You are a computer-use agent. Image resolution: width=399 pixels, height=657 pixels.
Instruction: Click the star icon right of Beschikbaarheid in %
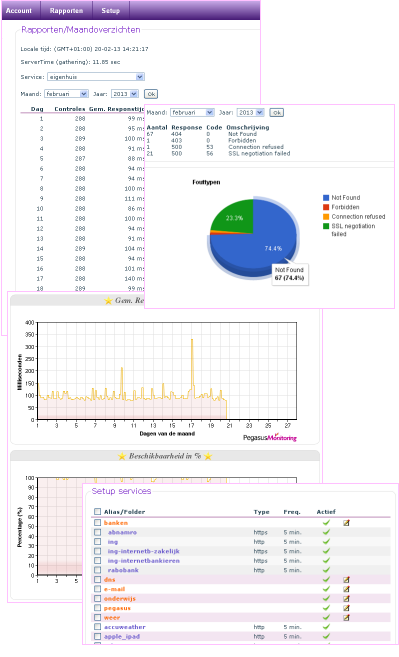pos(208,456)
